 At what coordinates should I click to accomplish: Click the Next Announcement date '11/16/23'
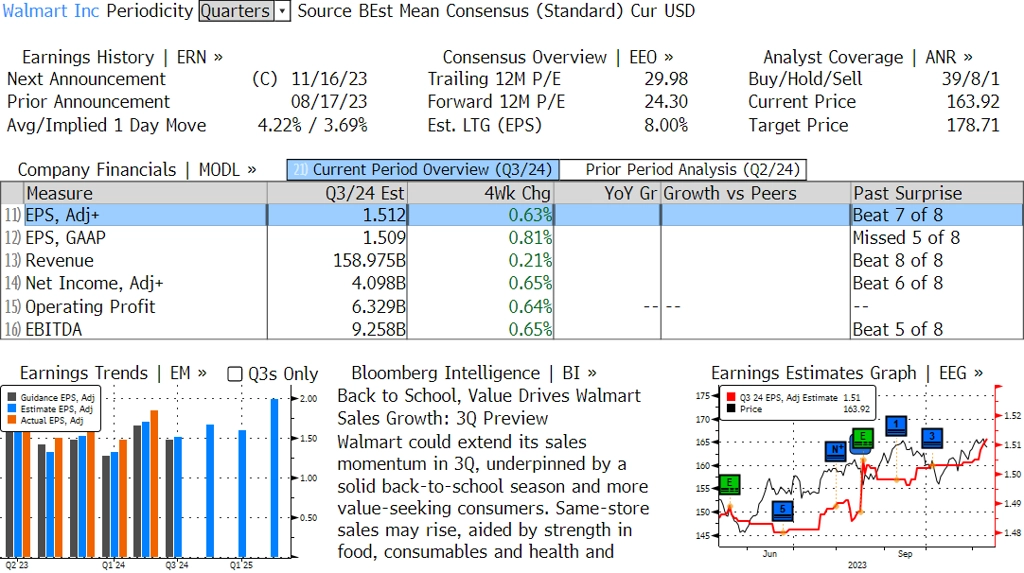pyautogui.click(x=329, y=79)
